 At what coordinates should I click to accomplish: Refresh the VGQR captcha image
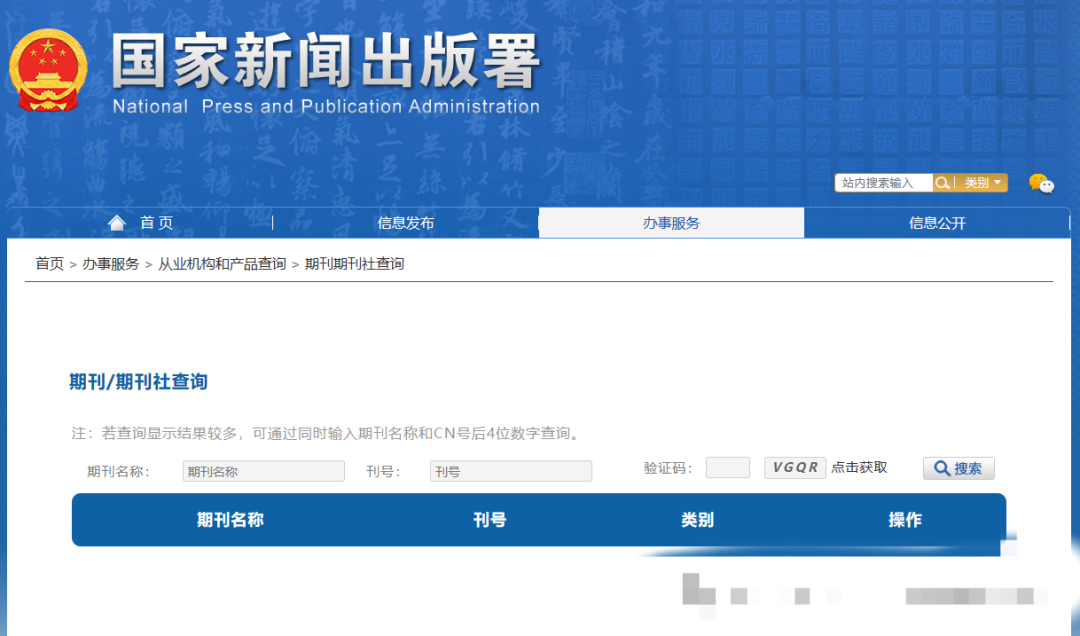click(795, 468)
